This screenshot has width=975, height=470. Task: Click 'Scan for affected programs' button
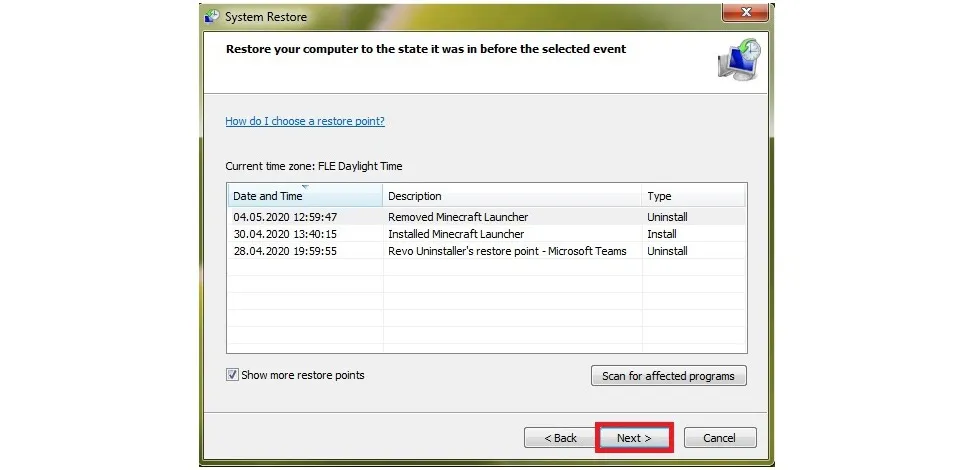tap(668, 376)
